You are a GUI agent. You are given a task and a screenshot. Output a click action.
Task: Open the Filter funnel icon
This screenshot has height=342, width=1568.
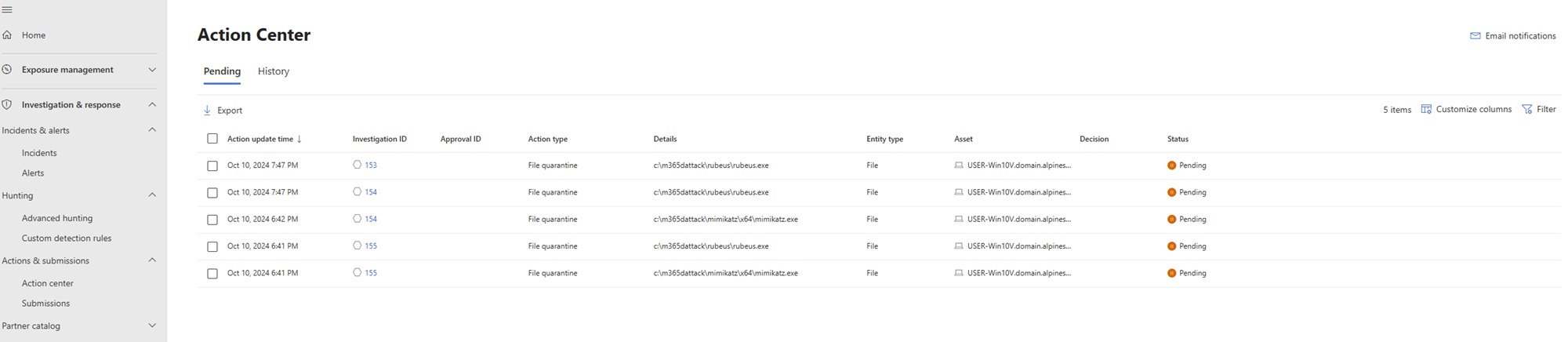(x=1526, y=109)
